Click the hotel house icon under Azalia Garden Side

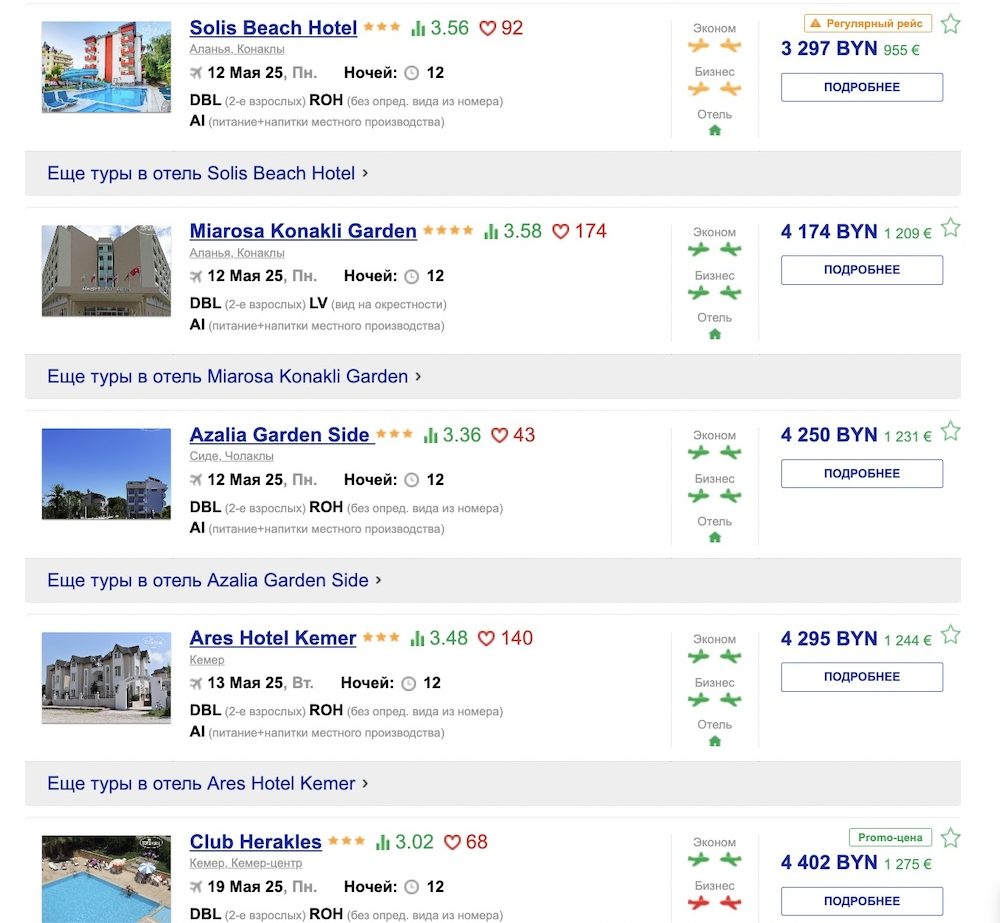[x=714, y=537]
